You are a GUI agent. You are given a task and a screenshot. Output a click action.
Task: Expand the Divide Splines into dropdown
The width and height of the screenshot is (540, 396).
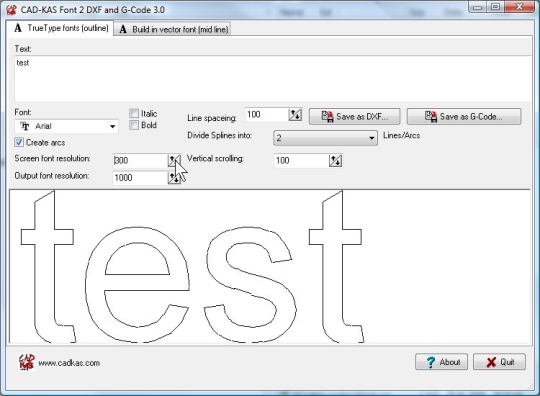pyautogui.click(x=325, y=138)
